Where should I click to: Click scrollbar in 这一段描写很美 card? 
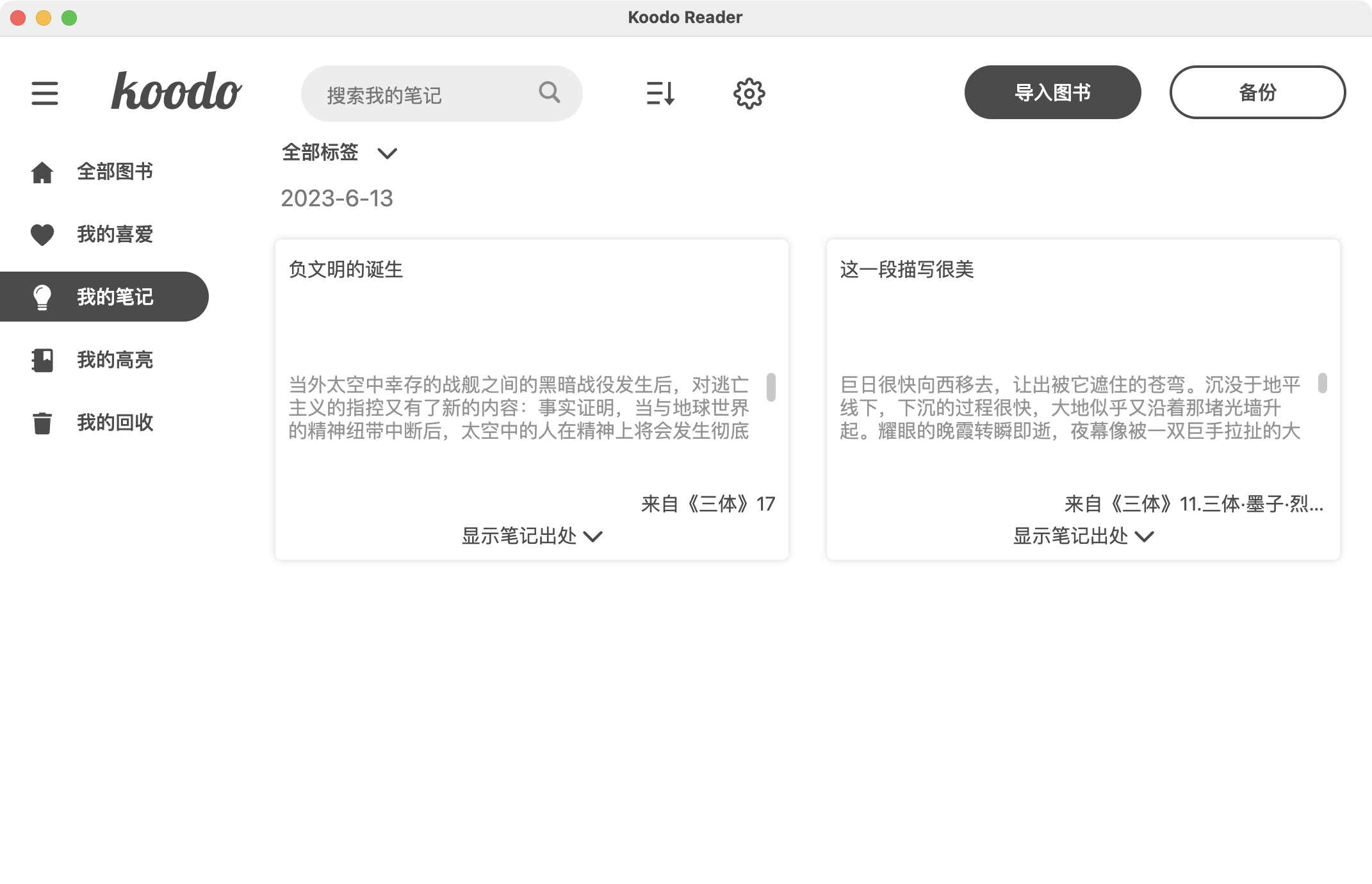(x=1323, y=383)
